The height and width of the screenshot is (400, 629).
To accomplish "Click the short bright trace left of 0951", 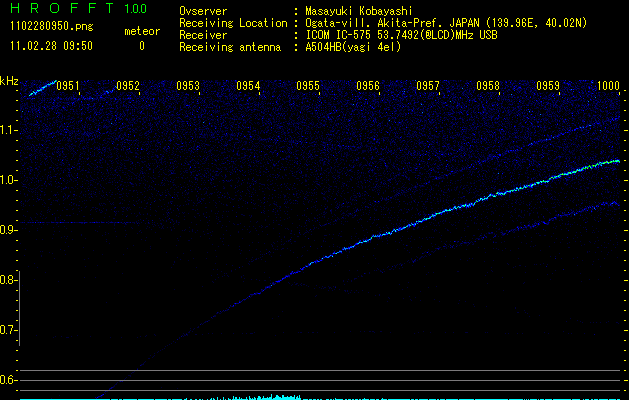I will click(43, 88).
